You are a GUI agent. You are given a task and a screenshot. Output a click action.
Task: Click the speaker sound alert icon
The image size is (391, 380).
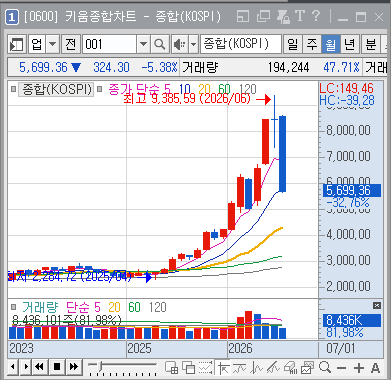point(180,44)
